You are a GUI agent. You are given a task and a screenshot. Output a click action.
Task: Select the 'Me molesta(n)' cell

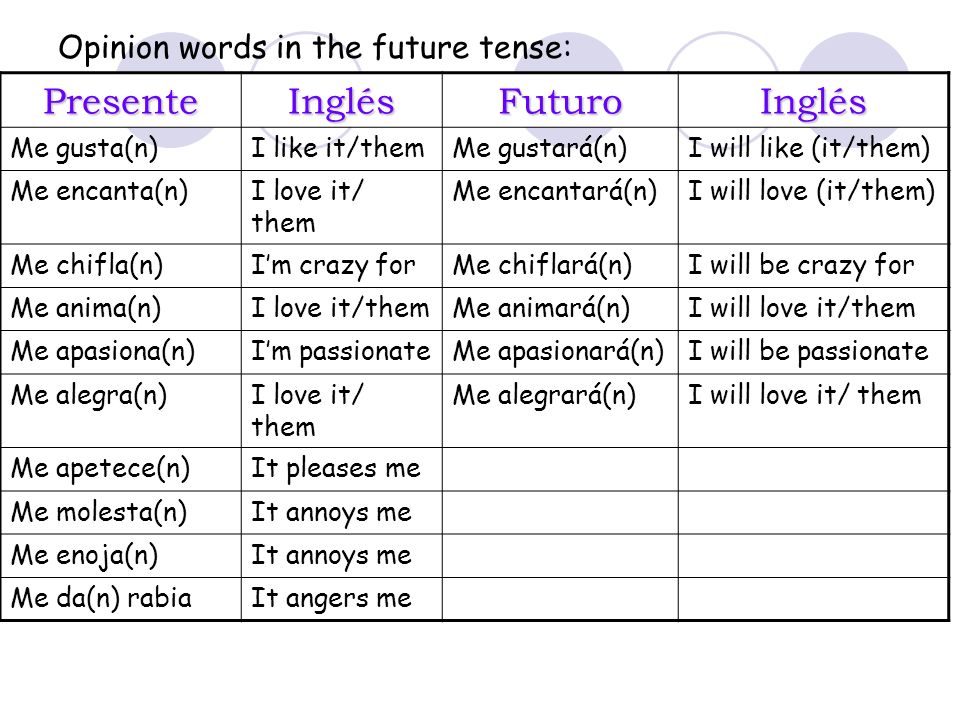click(x=121, y=512)
